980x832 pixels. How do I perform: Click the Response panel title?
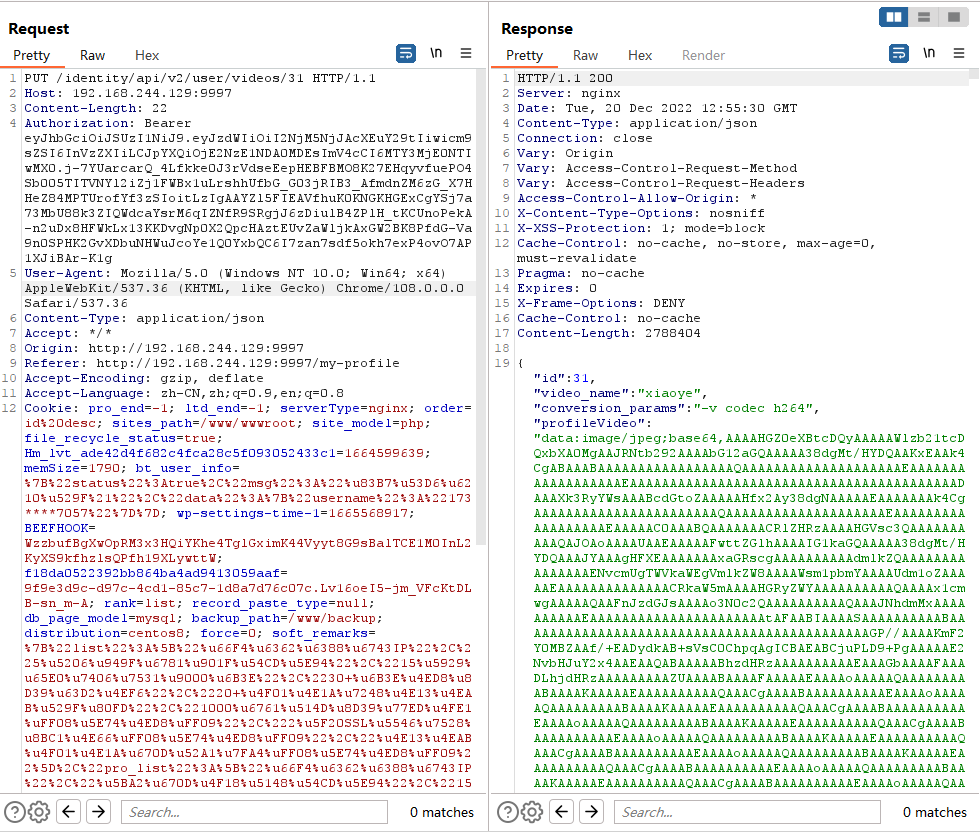click(x=537, y=29)
